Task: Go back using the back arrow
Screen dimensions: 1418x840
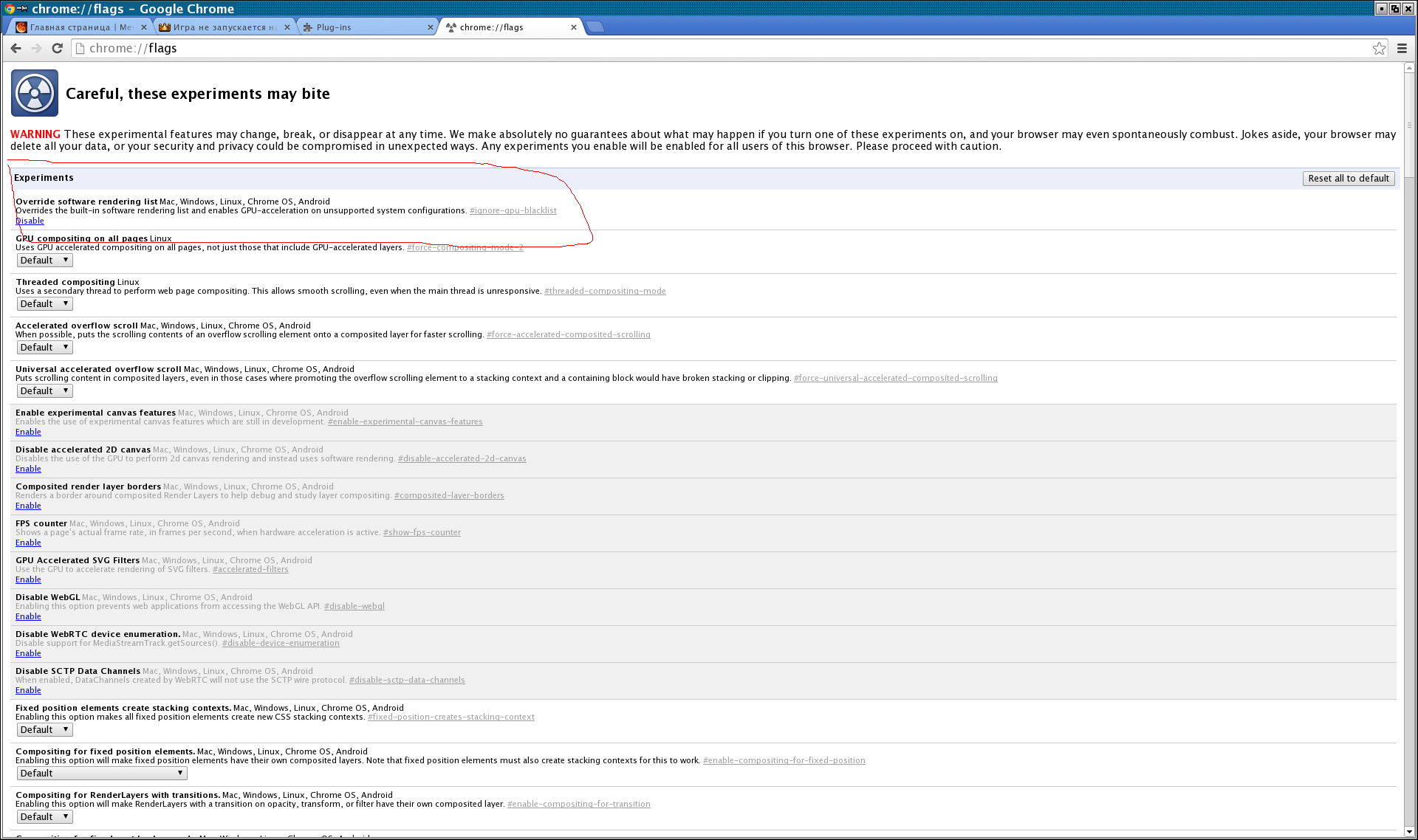Action: click(16, 48)
